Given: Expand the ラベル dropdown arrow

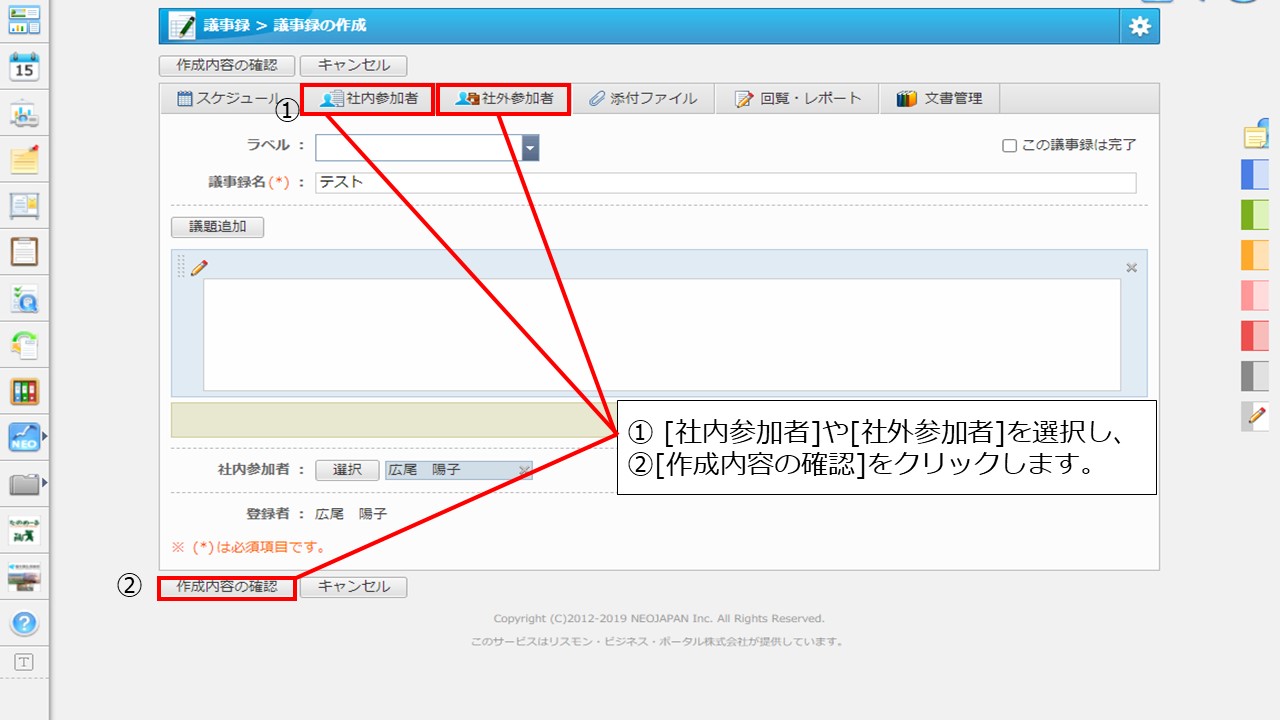Looking at the screenshot, I should point(530,148).
